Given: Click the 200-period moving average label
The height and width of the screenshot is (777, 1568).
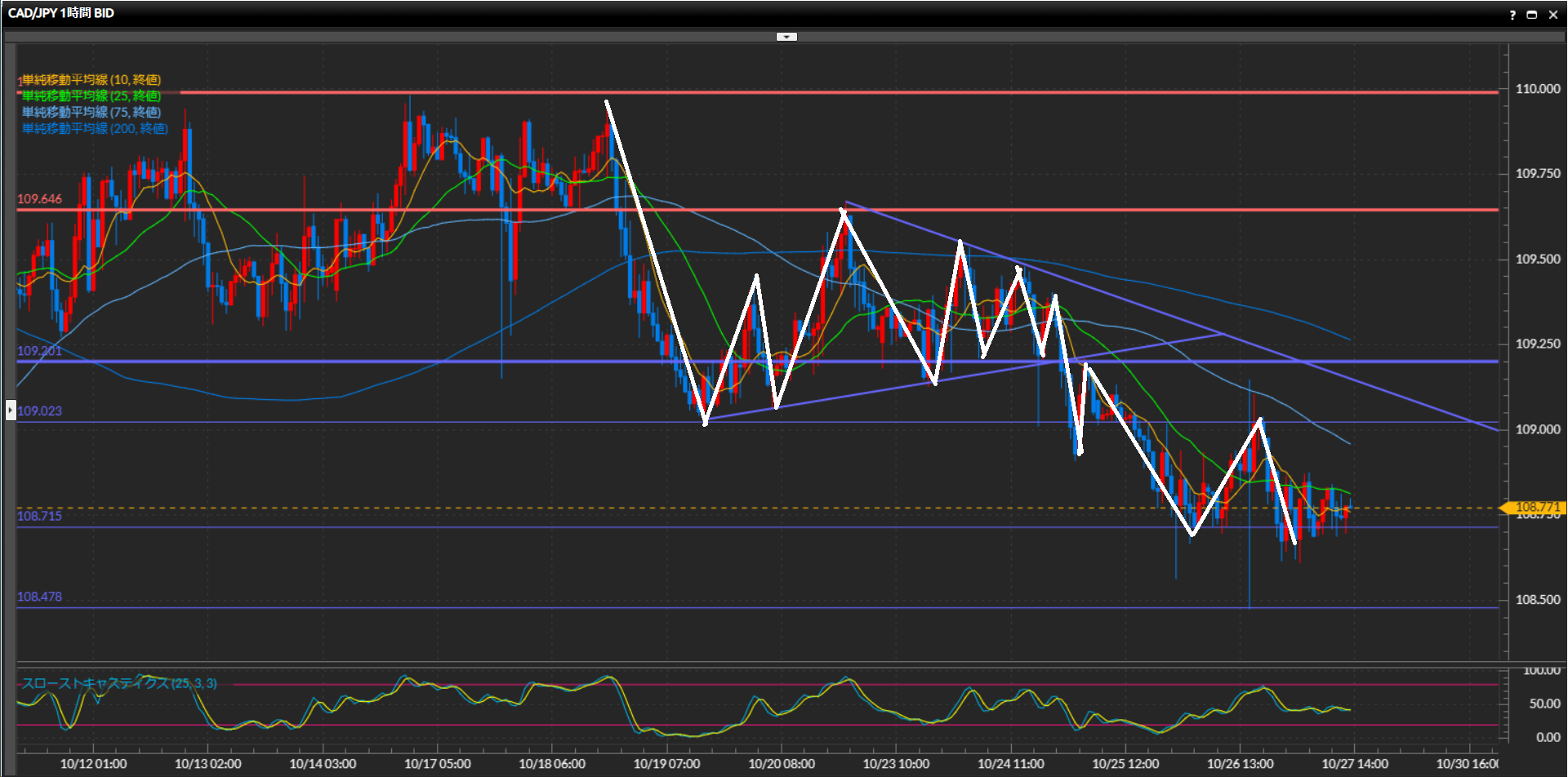Looking at the screenshot, I should click(x=94, y=129).
